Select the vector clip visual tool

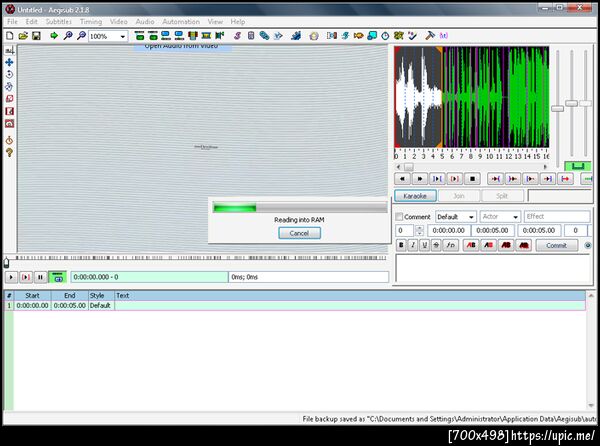[x=9, y=123]
